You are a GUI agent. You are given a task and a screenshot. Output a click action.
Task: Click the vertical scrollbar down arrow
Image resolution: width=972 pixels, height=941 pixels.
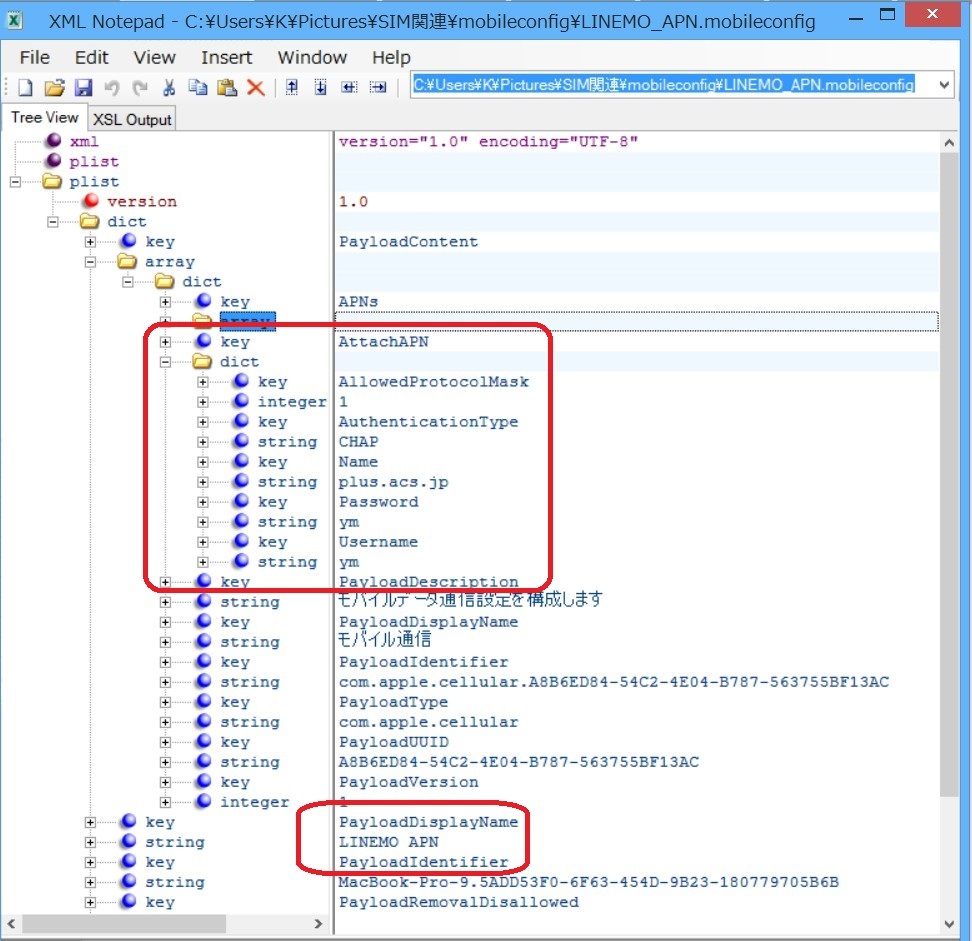948,923
